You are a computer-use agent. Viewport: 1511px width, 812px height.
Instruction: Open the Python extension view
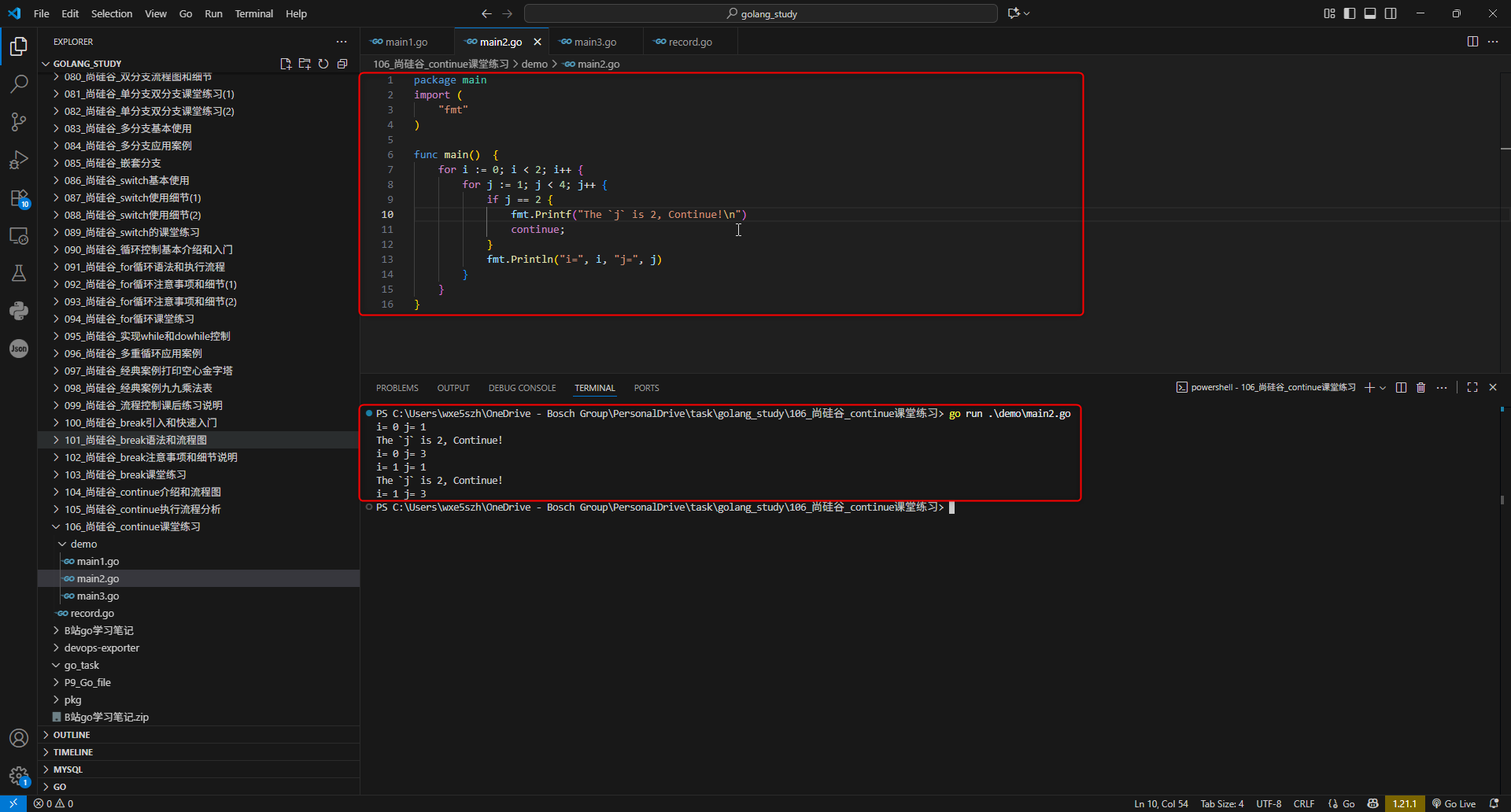click(x=19, y=311)
